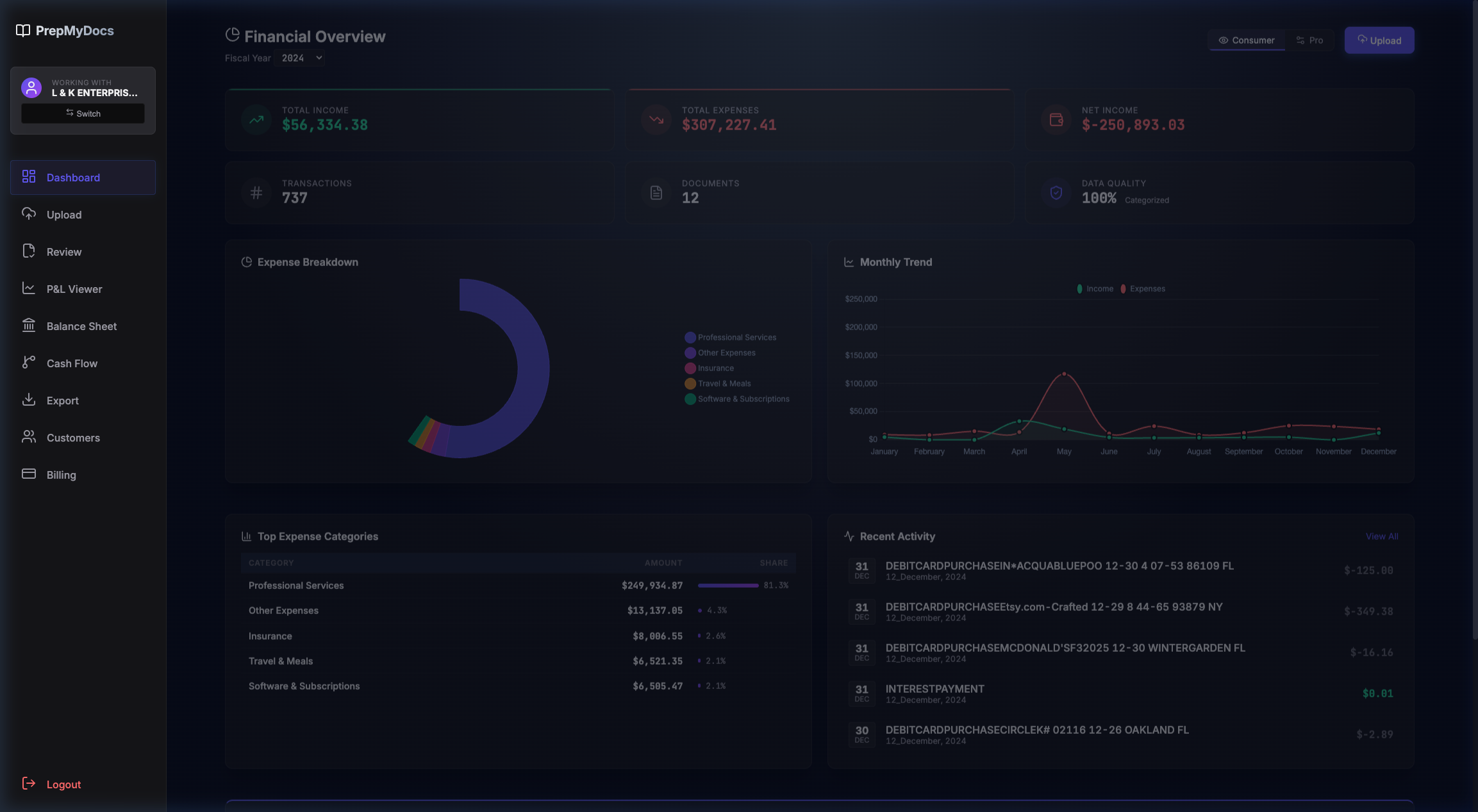Switch to Consumer mode
This screenshot has width=1478, height=812.
point(1246,40)
